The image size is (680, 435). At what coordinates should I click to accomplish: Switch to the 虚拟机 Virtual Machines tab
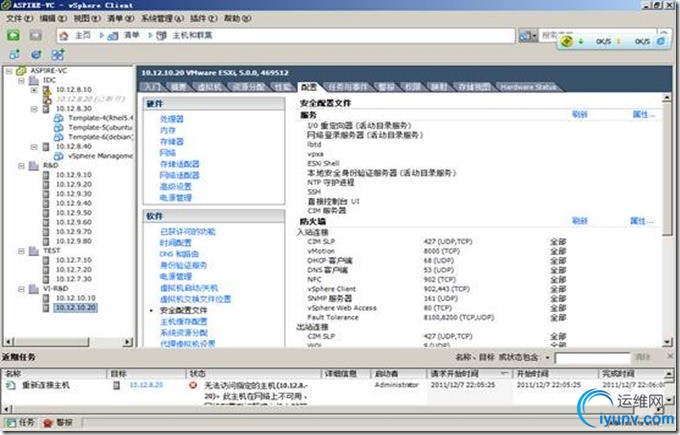tap(209, 87)
